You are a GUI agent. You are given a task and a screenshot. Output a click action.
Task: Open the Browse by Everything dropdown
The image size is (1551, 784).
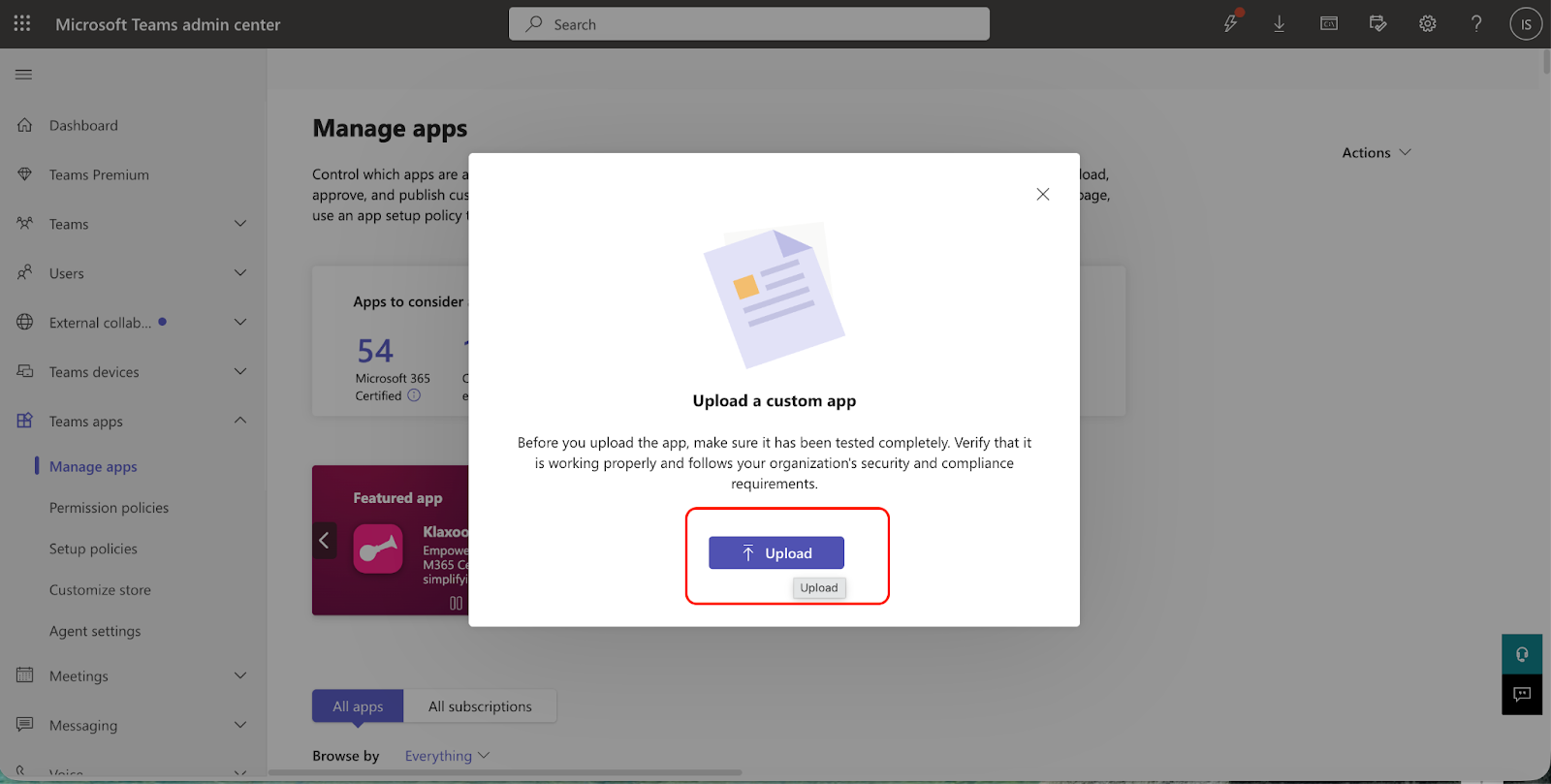tap(447, 756)
